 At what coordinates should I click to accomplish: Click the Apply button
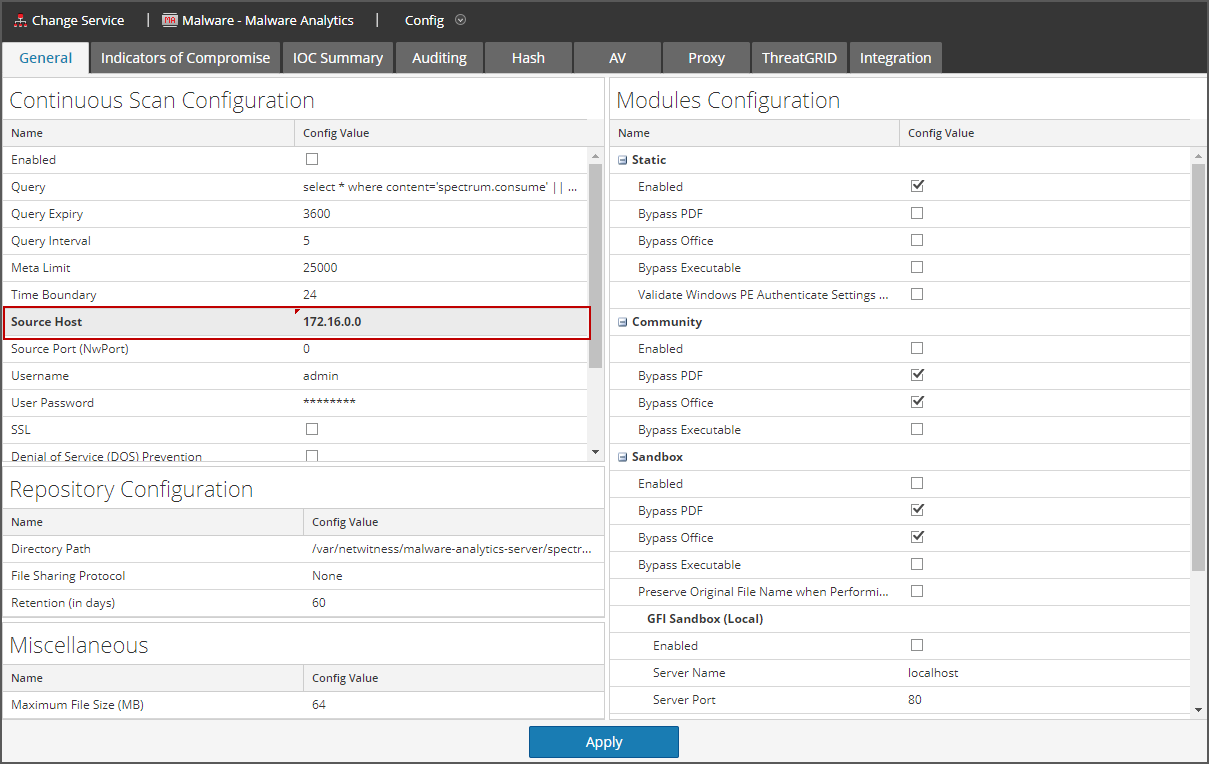[603, 742]
